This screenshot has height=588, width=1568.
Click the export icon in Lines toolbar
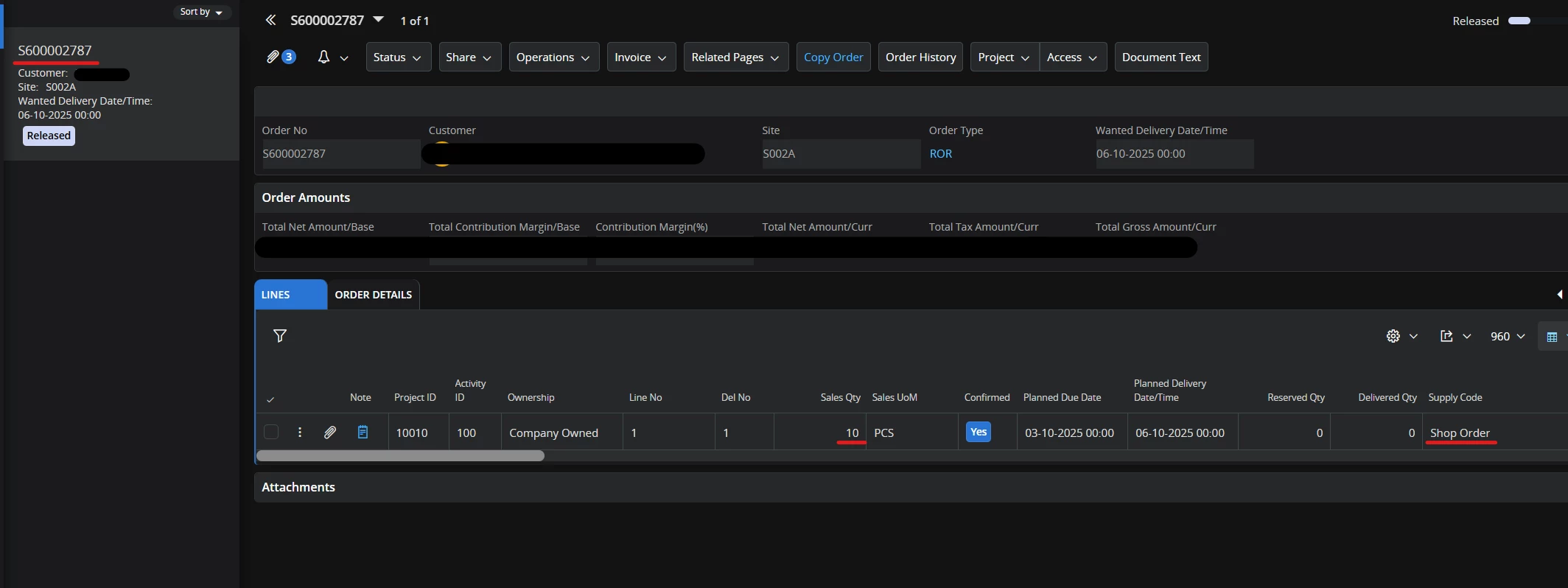pyautogui.click(x=1446, y=336)
